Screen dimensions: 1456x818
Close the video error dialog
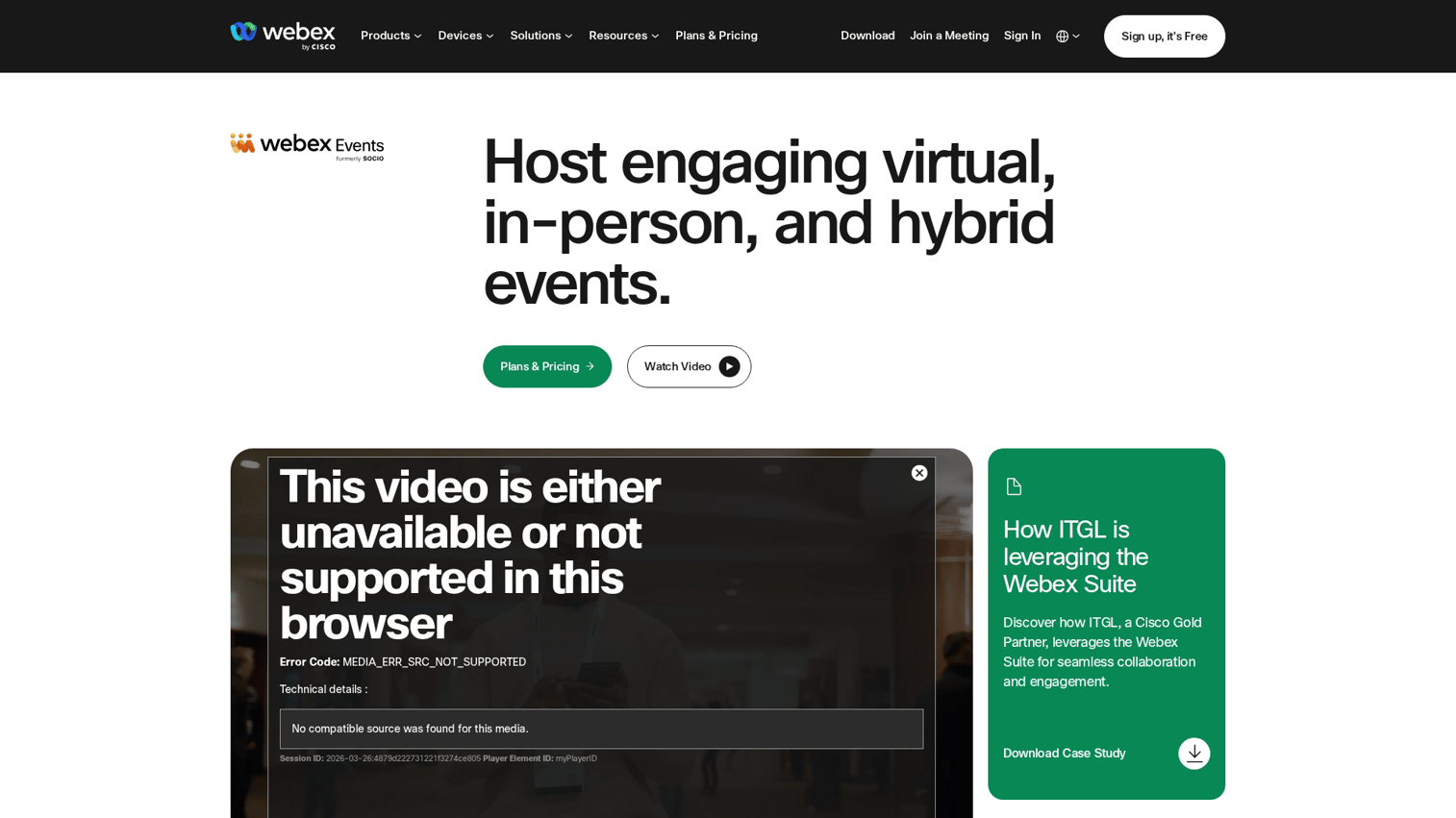(919, 473)
